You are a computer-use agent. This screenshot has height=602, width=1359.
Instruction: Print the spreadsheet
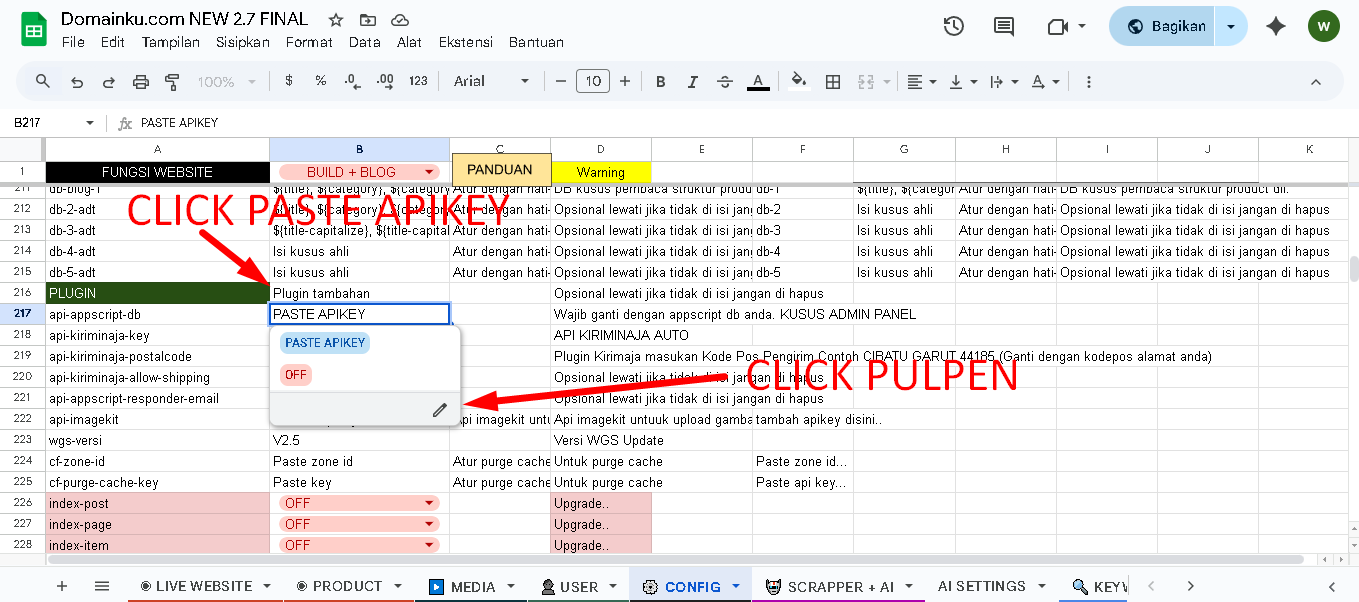click(x=141, y=82)
